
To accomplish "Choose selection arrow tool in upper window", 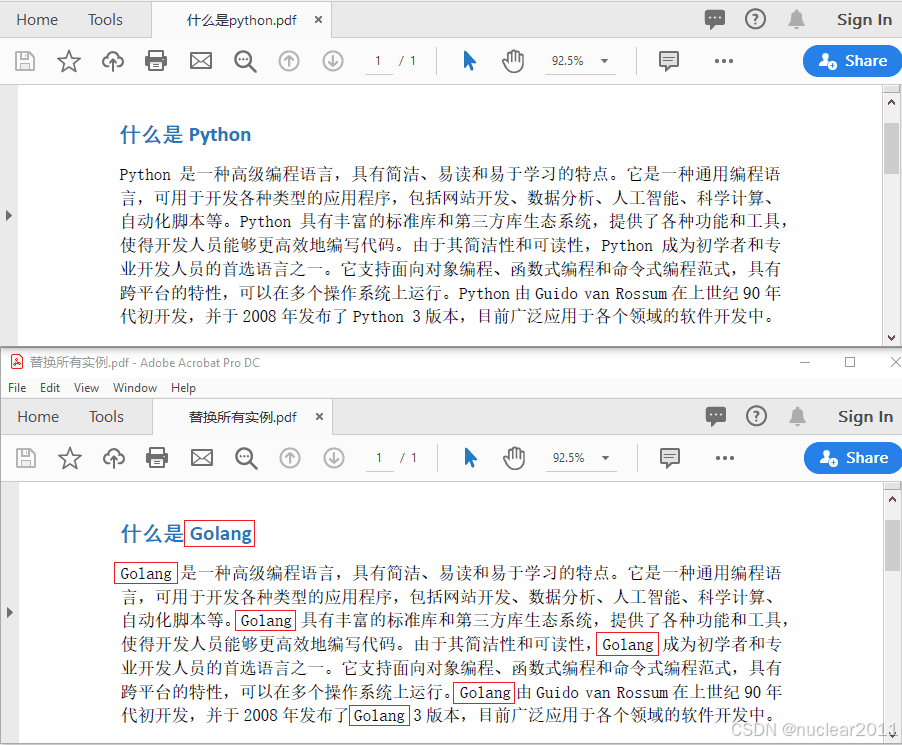I will pos(469,60).
